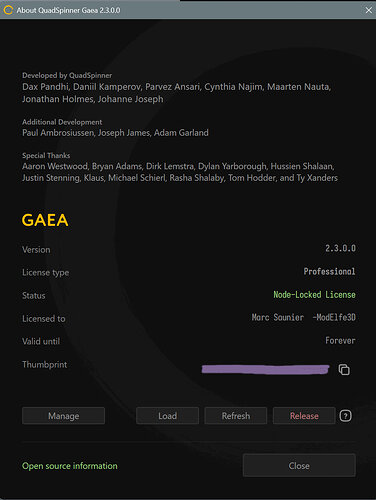Screen dimensions: 376x500
Task: Click the Version label
Action: [x=36, y=250]
